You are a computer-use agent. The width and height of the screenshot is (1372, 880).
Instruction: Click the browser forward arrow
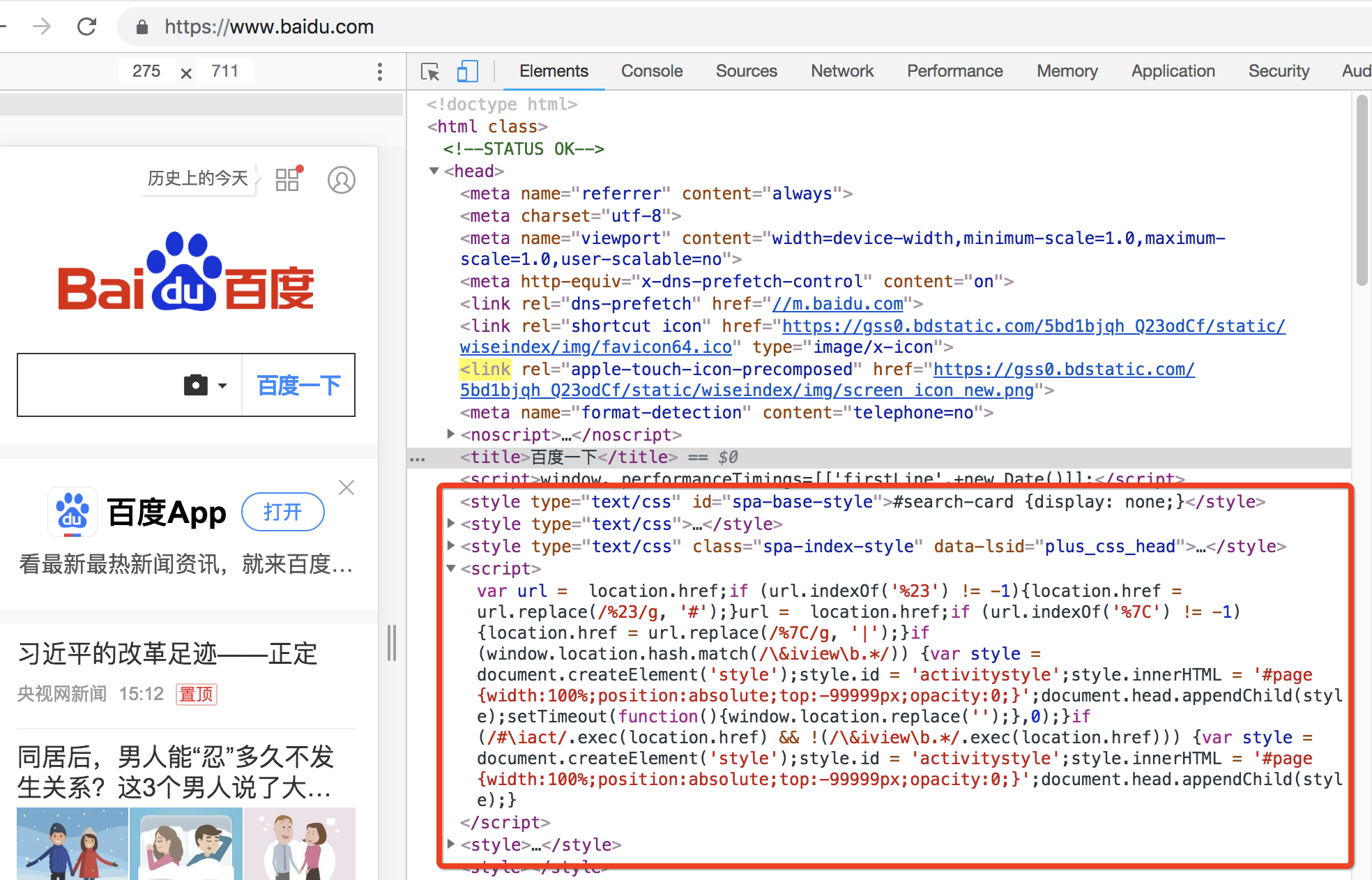(x=42, y=26)
